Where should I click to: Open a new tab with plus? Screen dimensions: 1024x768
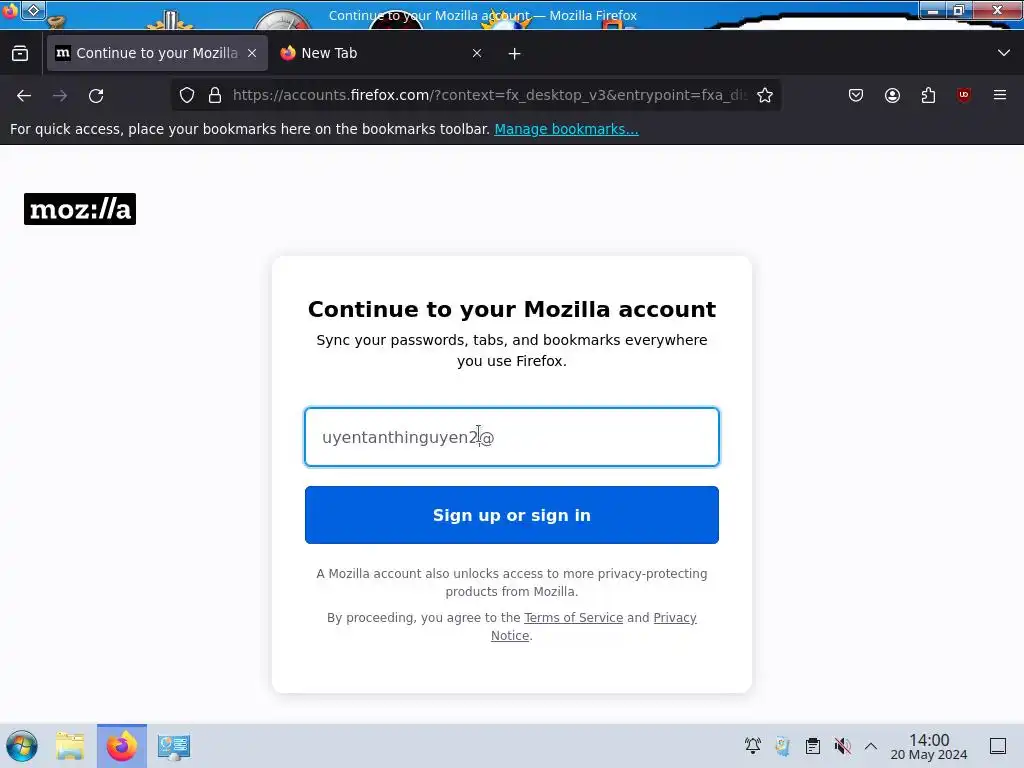515,54
